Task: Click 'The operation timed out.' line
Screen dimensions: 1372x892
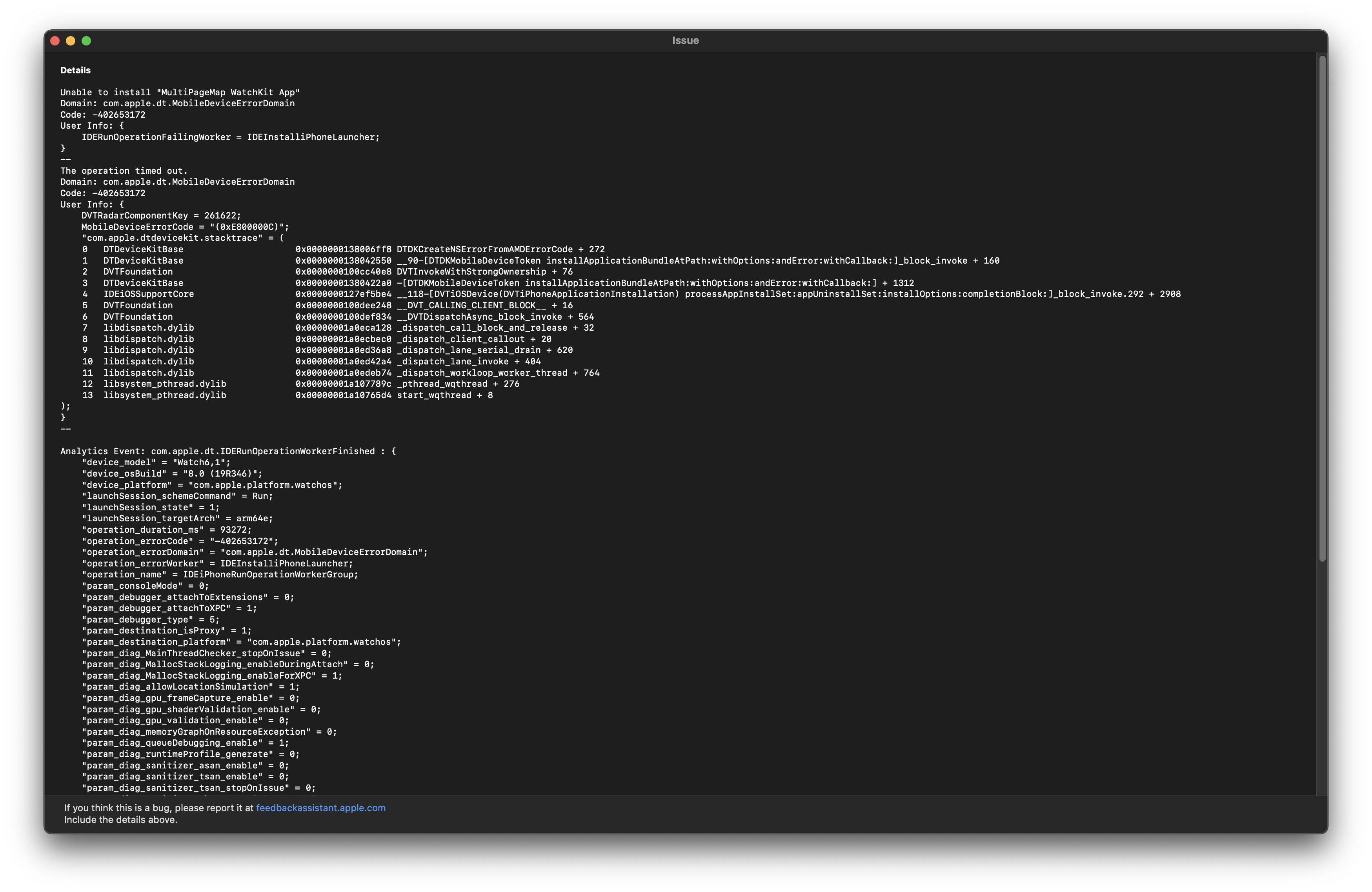Action: (124, 171)
